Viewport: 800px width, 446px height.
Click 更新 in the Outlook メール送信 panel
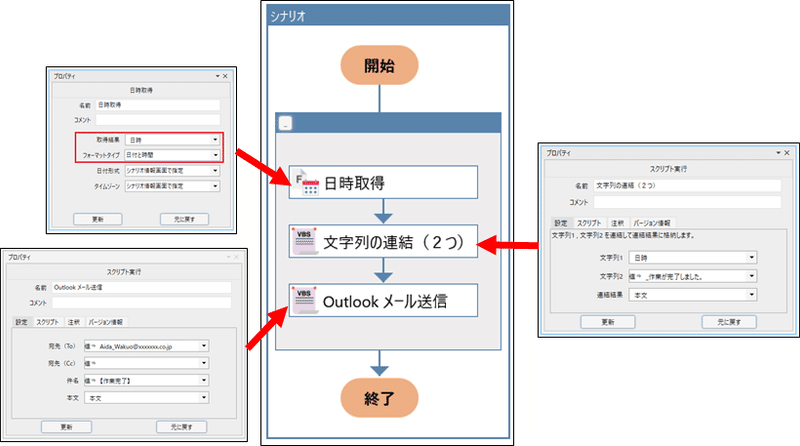click(66, 427)
